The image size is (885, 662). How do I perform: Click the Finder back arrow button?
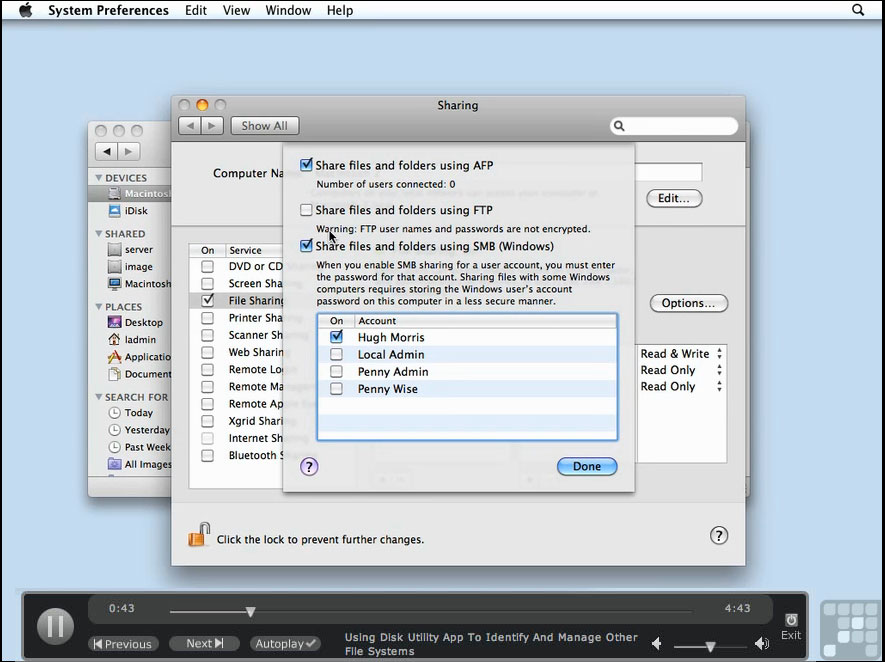(x=106, y=151)
